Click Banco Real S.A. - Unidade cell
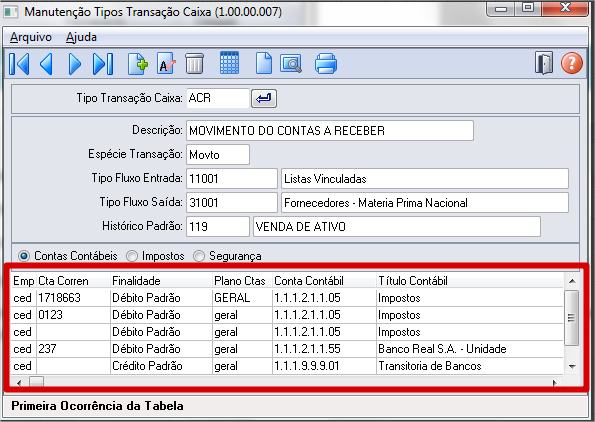The image size is (595, 422). point(470,349)
